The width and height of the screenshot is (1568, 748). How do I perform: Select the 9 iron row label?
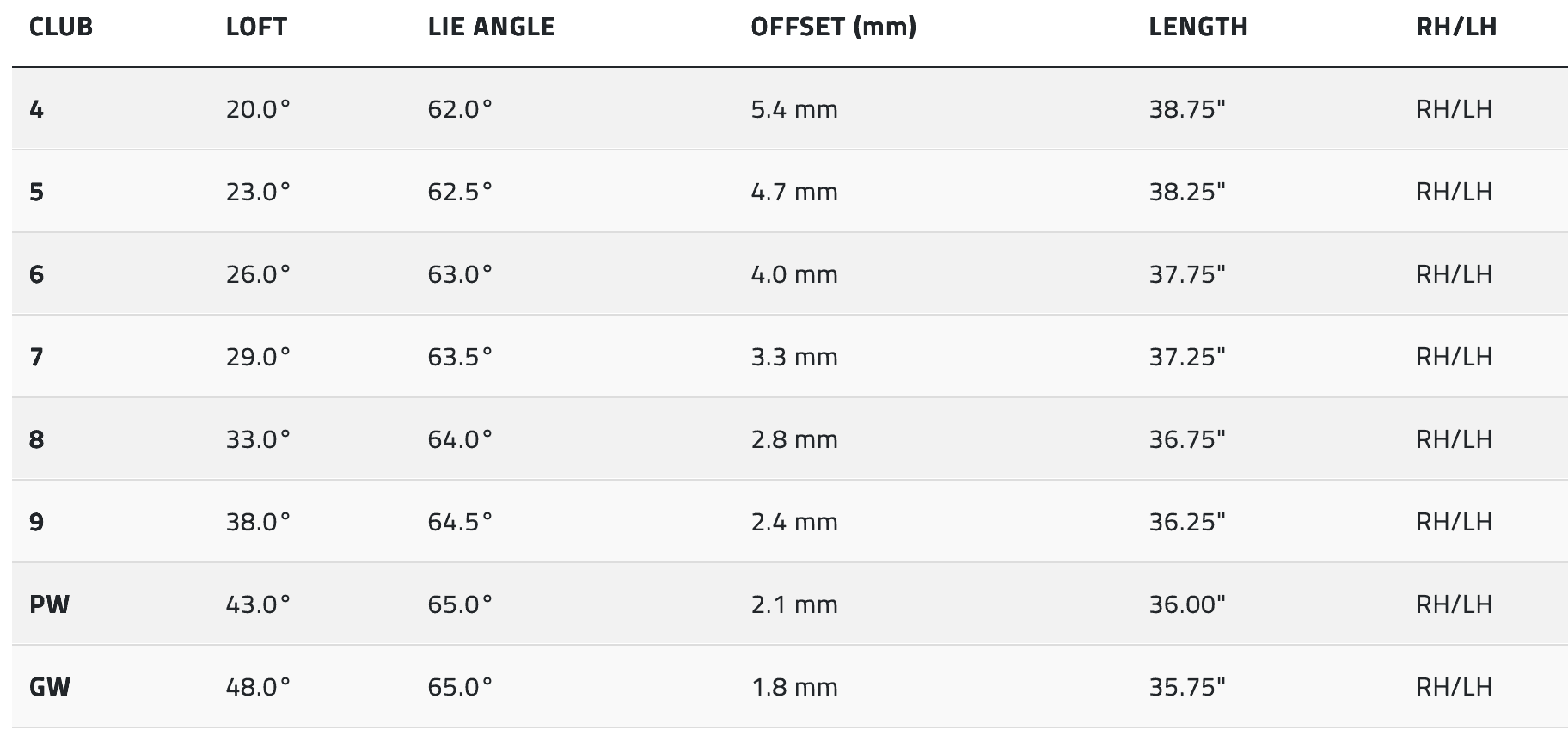pyautogui.click(x=37, y=522)
